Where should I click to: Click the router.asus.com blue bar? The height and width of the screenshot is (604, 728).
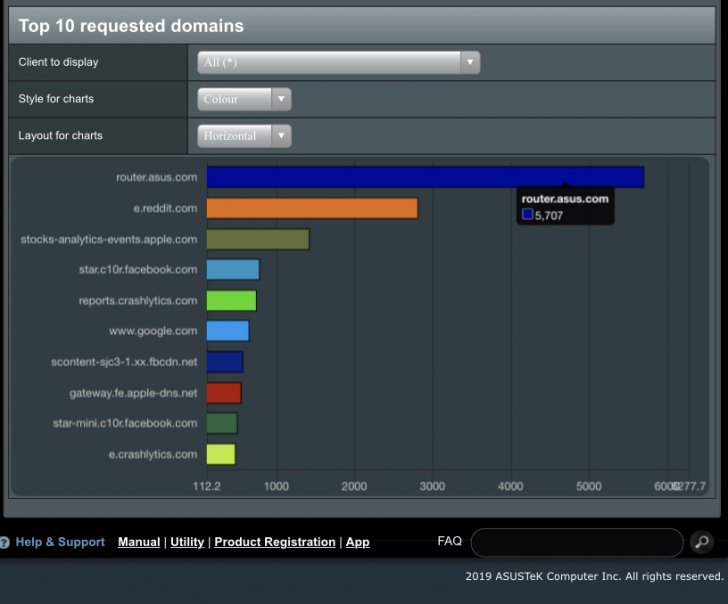point(425,177)
